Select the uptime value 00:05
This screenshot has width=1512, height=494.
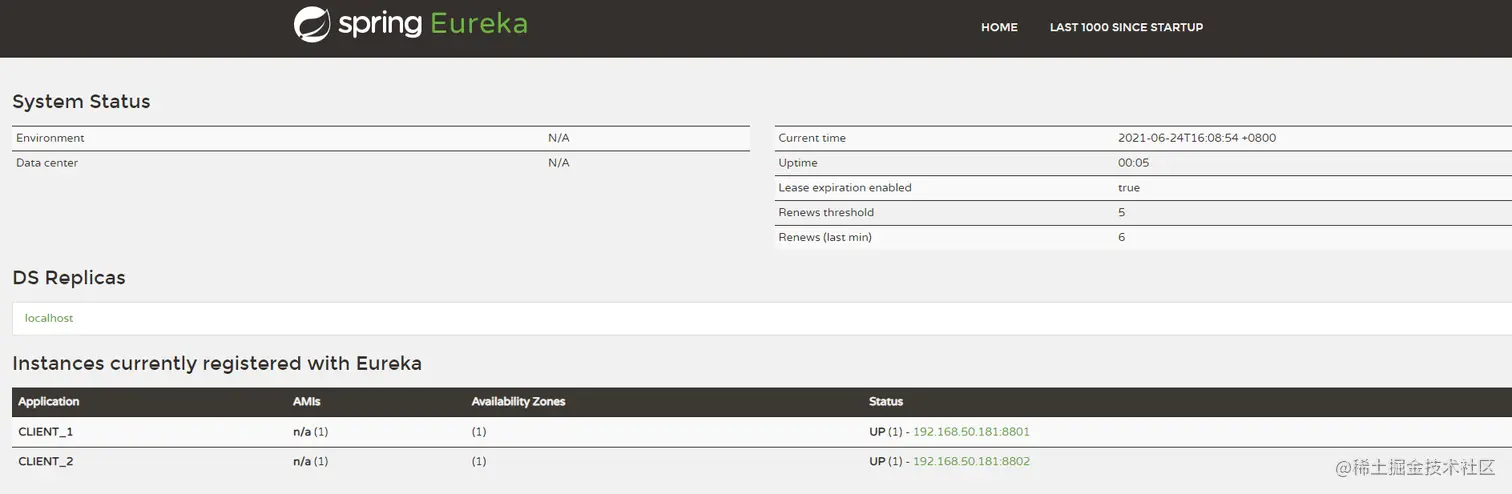tap(1134, 163)
